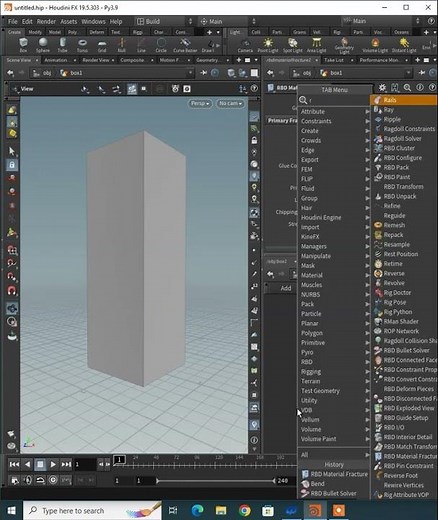Jump to the first frame
Image resolution: width=438 pixels, height=520 pixels.
14,464
